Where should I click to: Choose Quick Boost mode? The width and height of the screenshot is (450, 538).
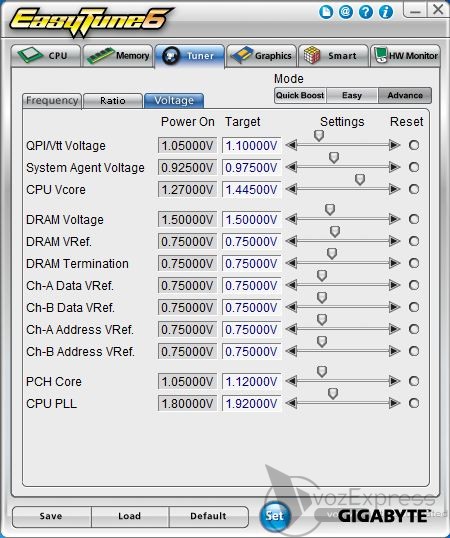click(x=300, y=95)
